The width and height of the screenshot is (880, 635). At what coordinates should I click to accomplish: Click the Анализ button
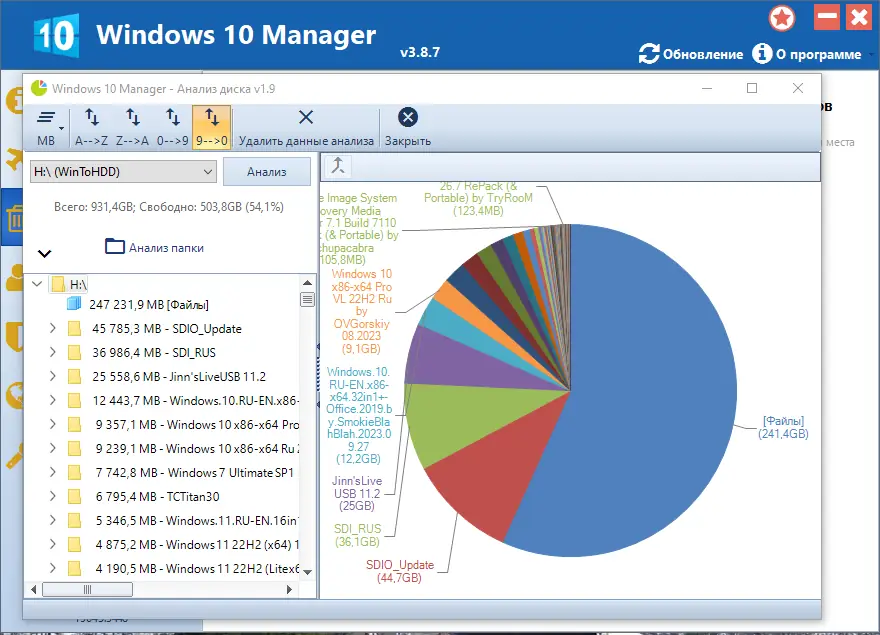click(267, 172)
